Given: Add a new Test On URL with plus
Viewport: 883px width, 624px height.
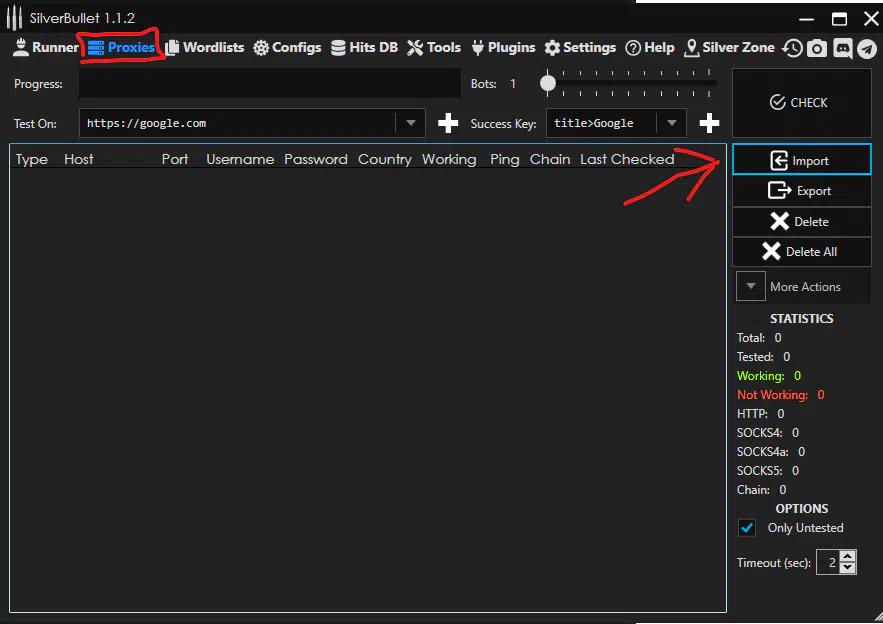Looking at the screenshot, I should (x=448, y=123).
